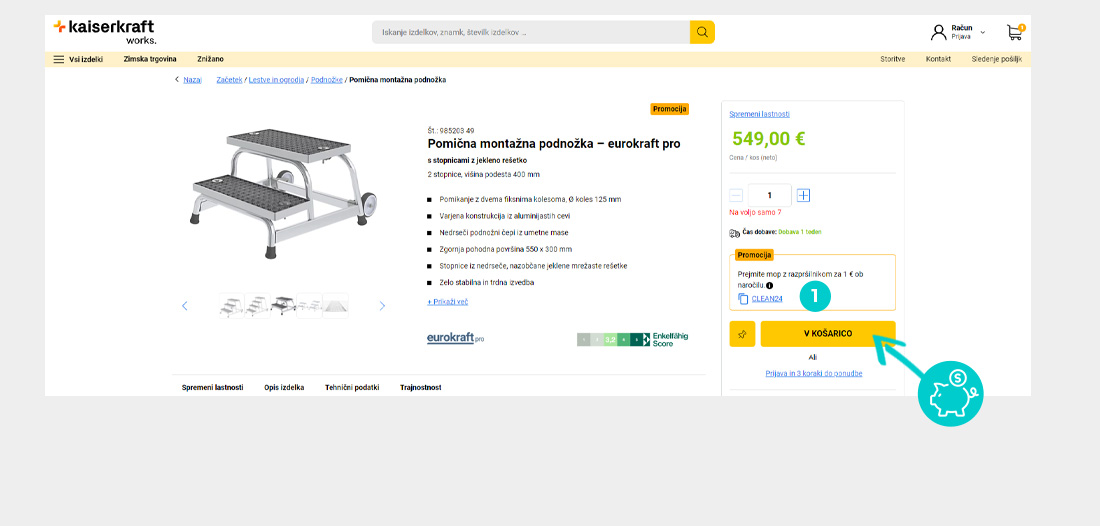Open Sledenje pošiljk link

(997, 60)
